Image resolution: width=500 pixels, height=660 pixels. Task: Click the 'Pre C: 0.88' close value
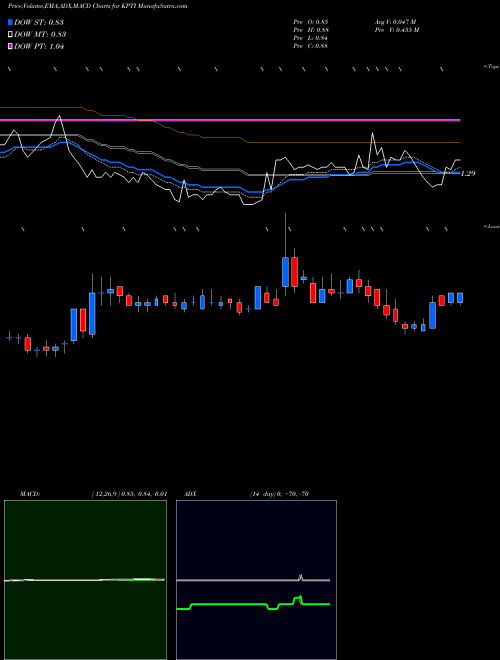click(x=311, y=46)
